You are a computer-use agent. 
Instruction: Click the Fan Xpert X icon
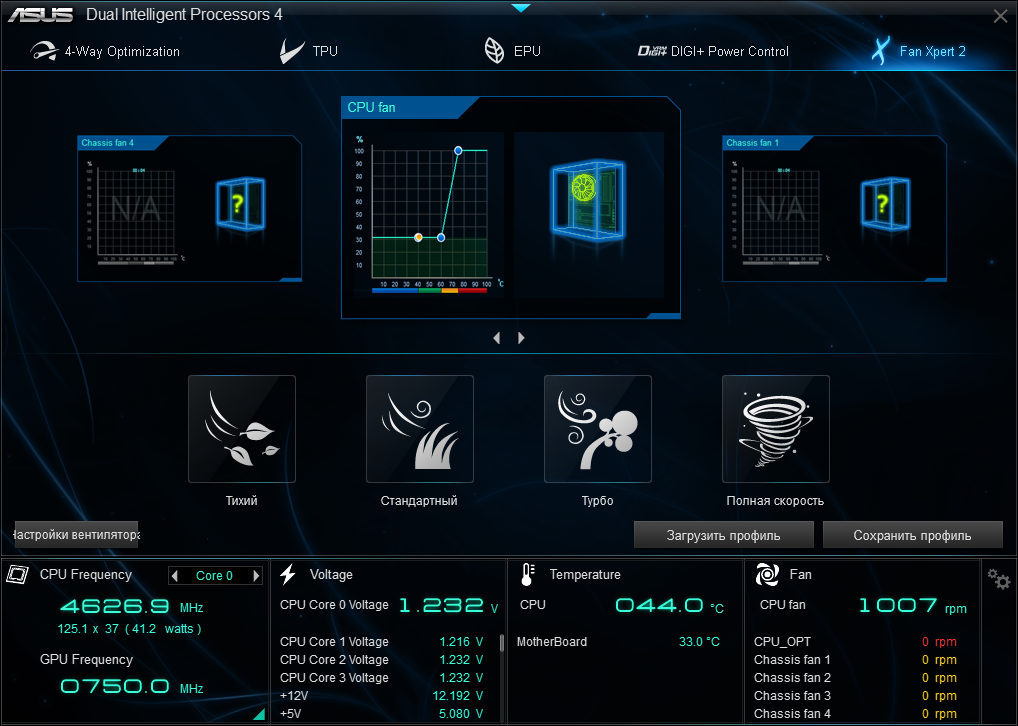(880, 51)
